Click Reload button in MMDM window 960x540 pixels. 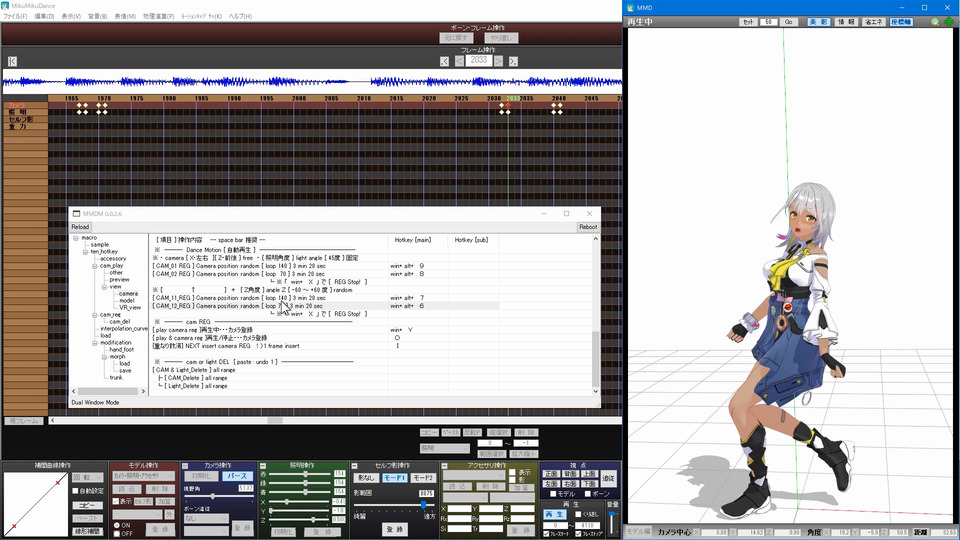click(x=80, y=227)
